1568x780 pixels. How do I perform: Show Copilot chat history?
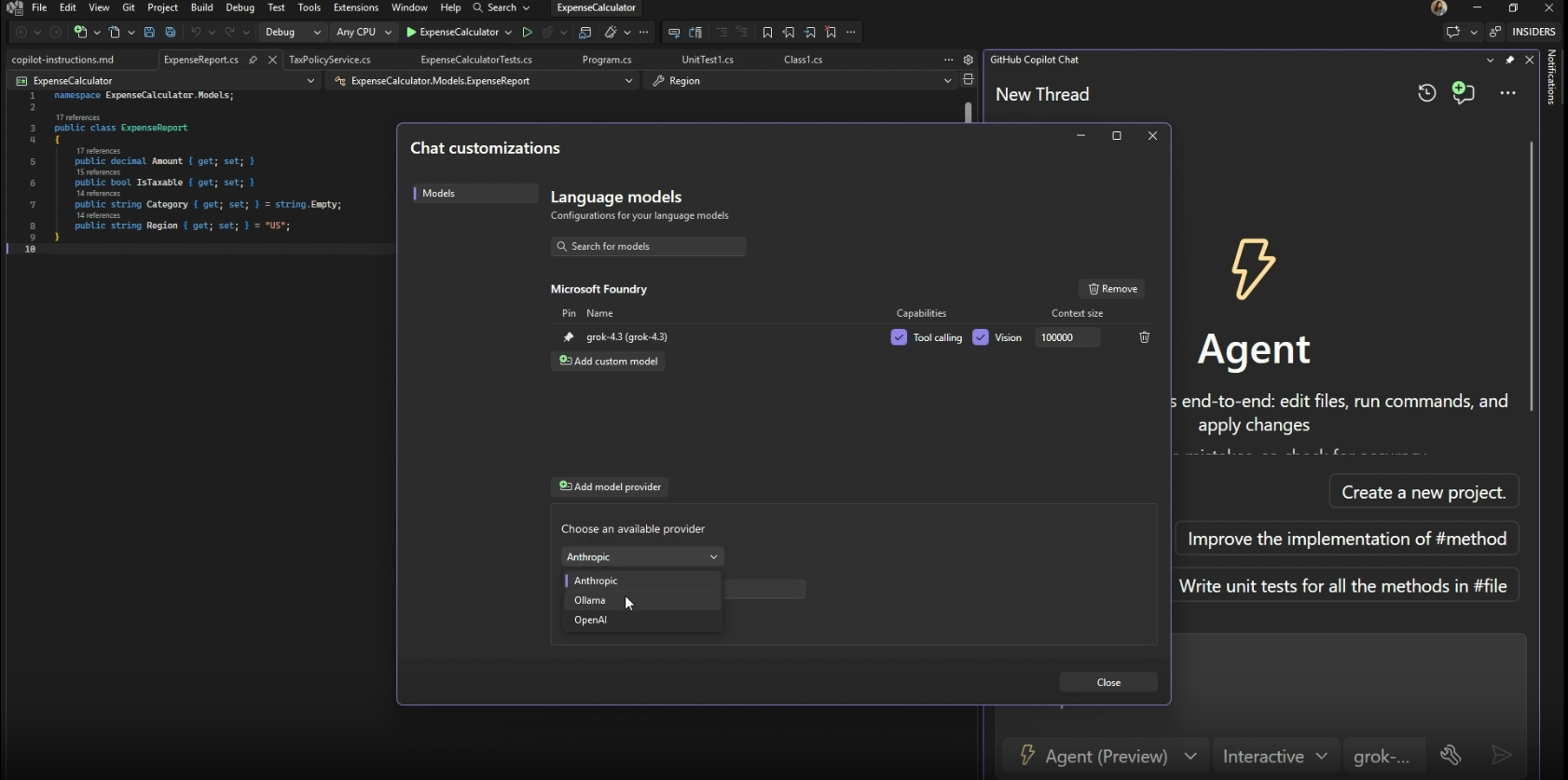[x=1426, y=93]
